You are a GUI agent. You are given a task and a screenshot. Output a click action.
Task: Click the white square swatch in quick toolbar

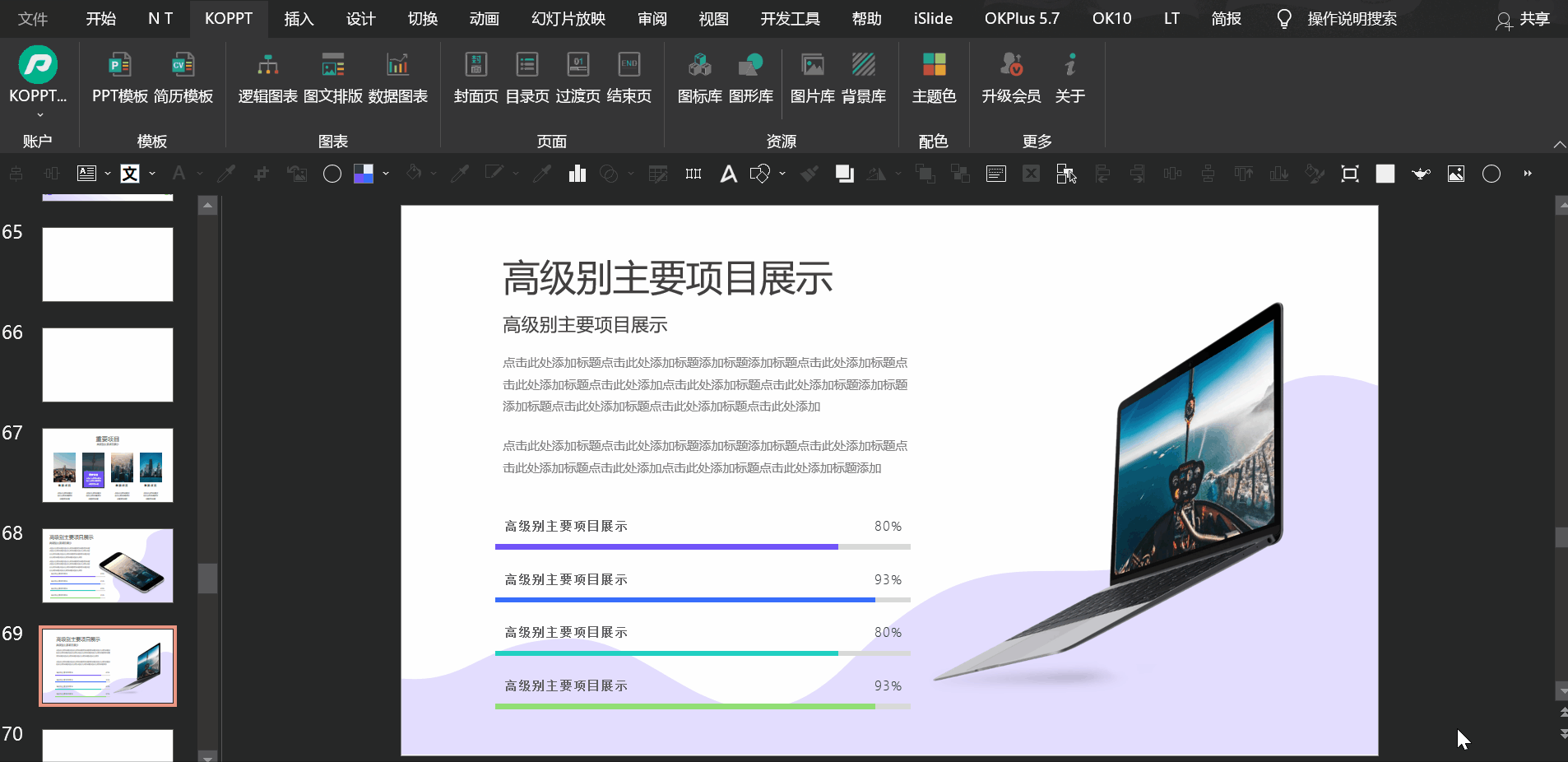tap(1385, 174)
